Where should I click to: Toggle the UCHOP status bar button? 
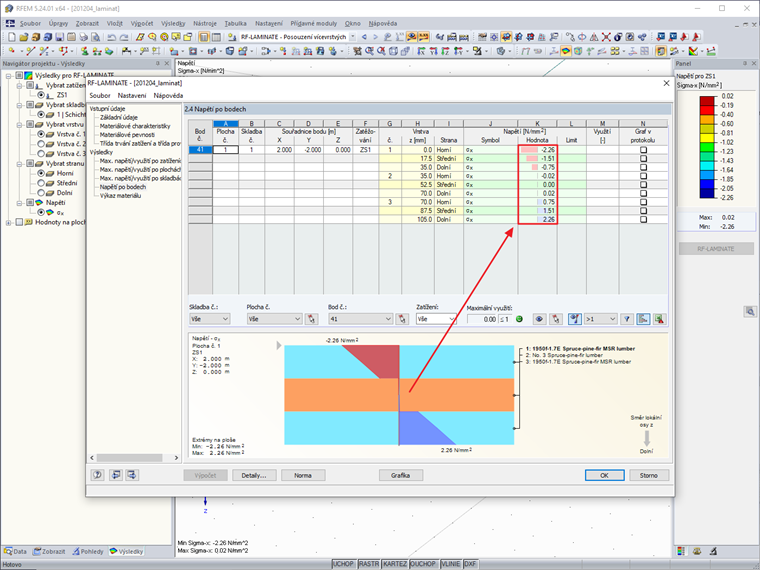tap(343, 564)
